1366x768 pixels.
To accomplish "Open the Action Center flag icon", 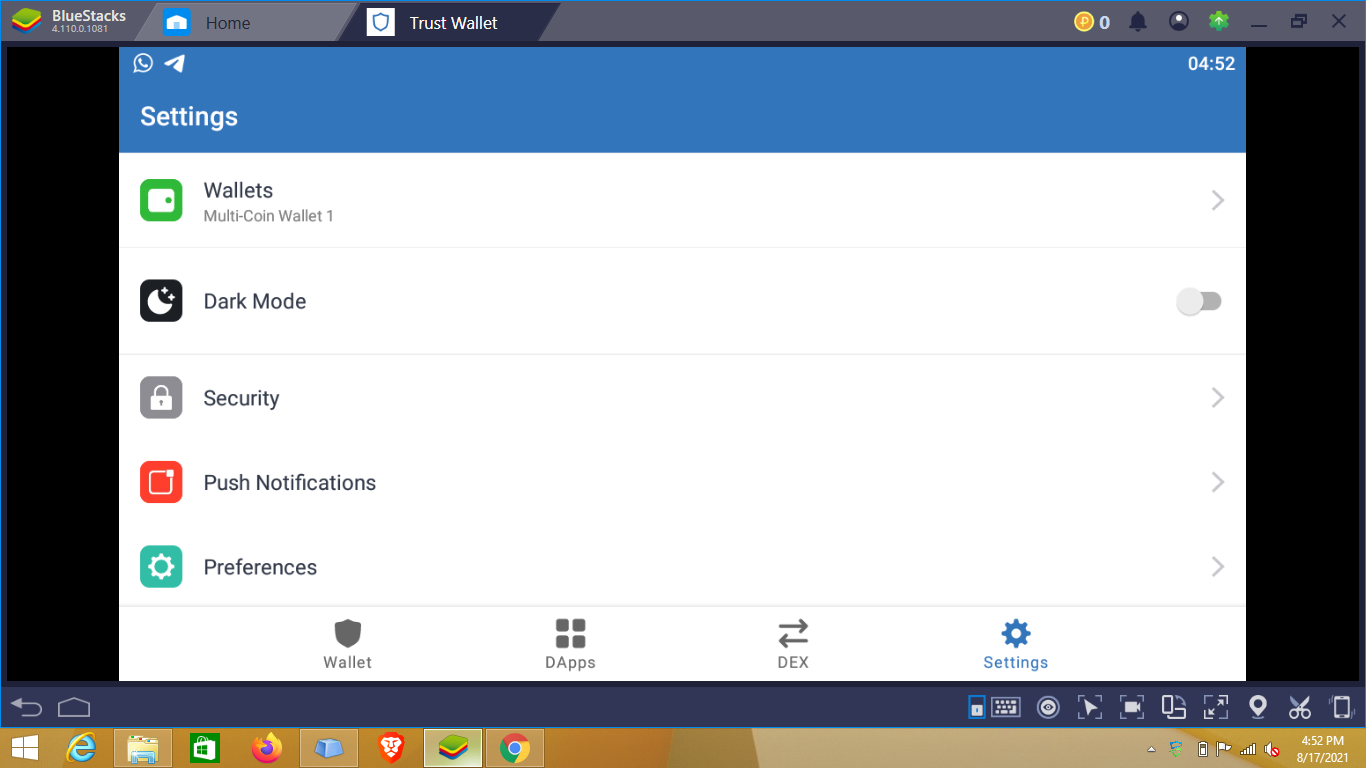I will coord(1224,749).
